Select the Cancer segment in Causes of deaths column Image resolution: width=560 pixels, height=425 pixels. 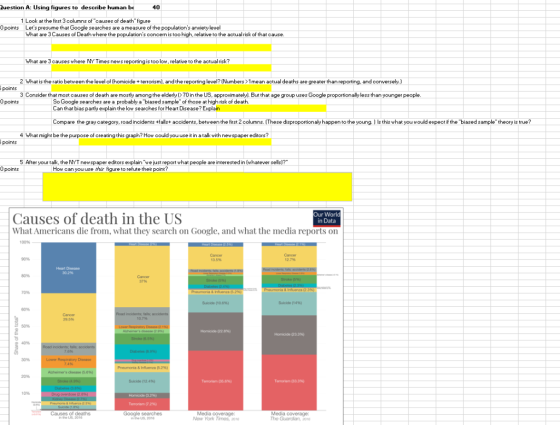click(x=69, y=318)
